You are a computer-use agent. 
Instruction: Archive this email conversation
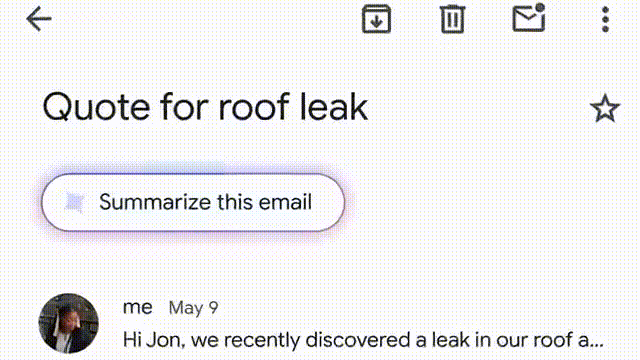coord(376,19)
